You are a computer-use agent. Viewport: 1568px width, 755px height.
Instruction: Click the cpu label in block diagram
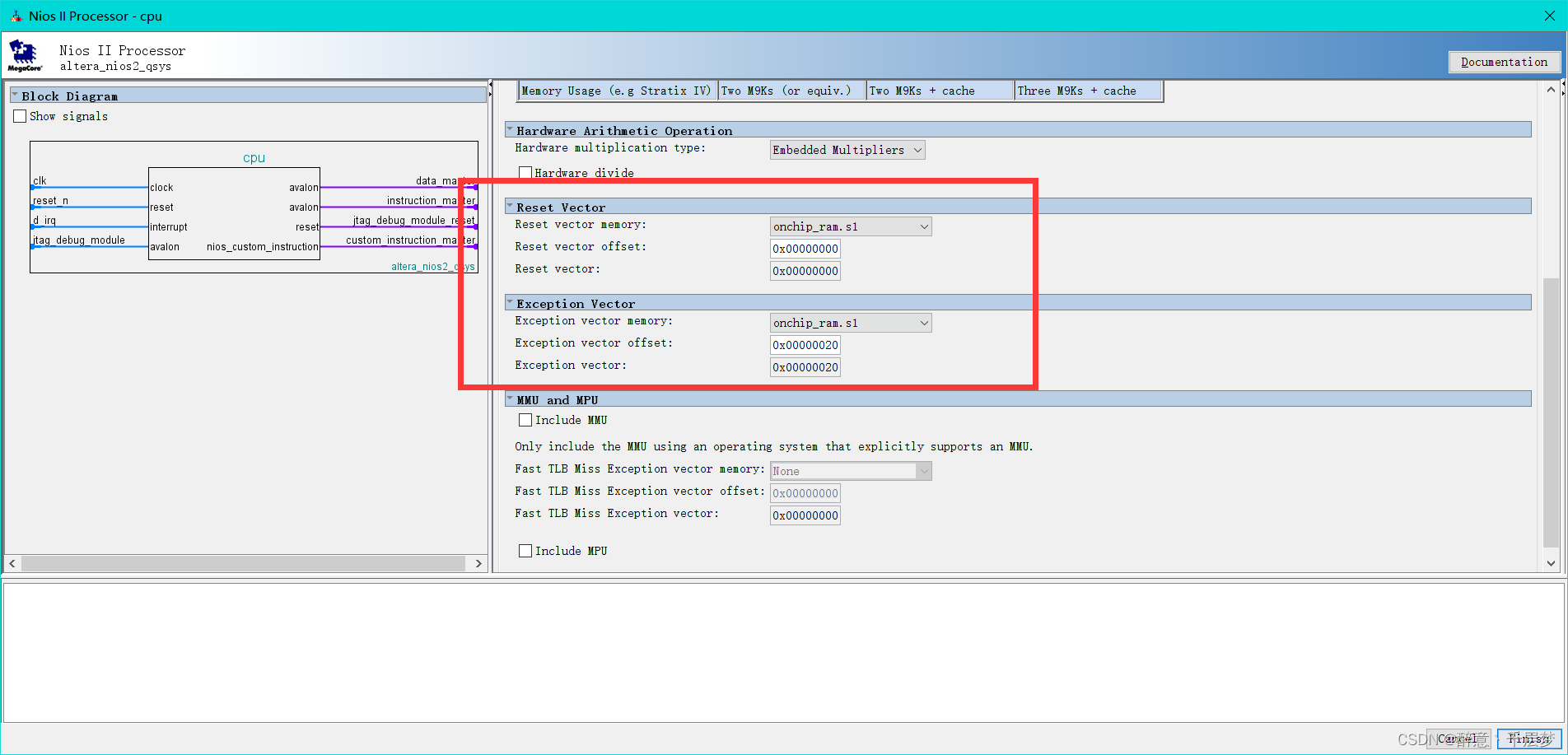point(254,157)
